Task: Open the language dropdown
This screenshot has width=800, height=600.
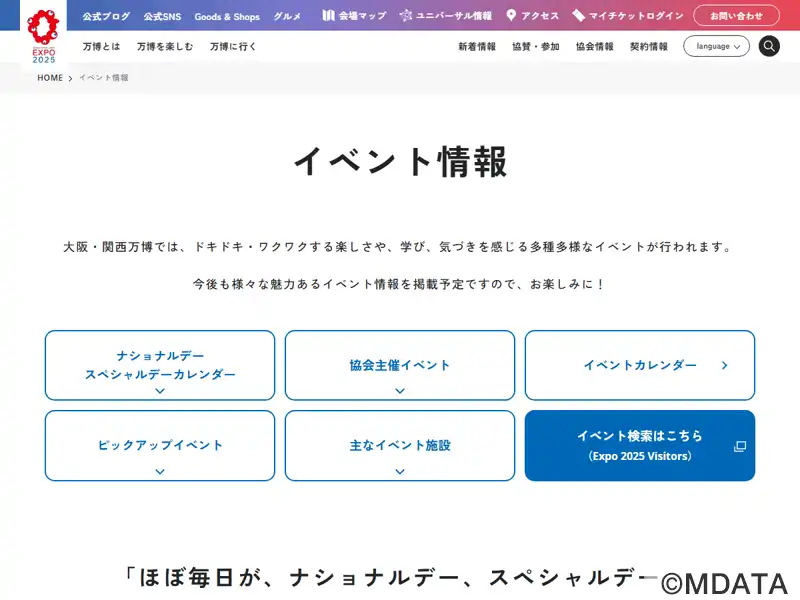Action: 716,46
